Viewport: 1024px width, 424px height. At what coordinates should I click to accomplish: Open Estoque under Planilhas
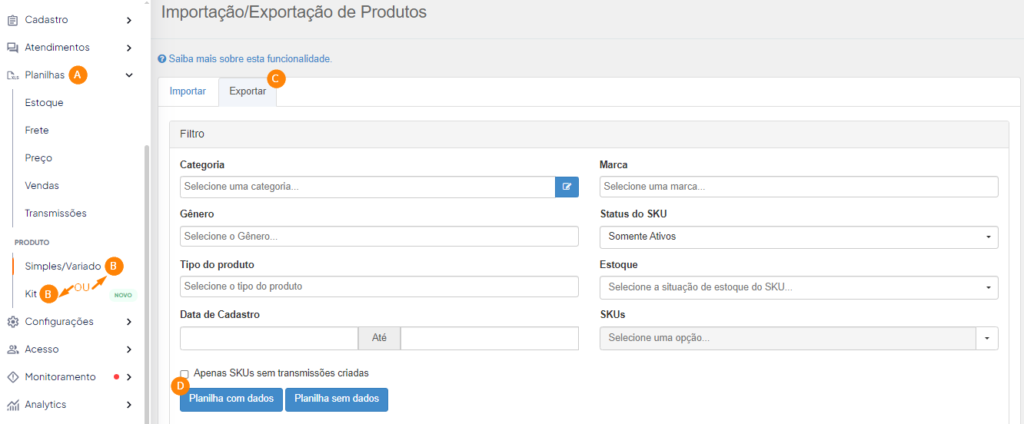44,103
